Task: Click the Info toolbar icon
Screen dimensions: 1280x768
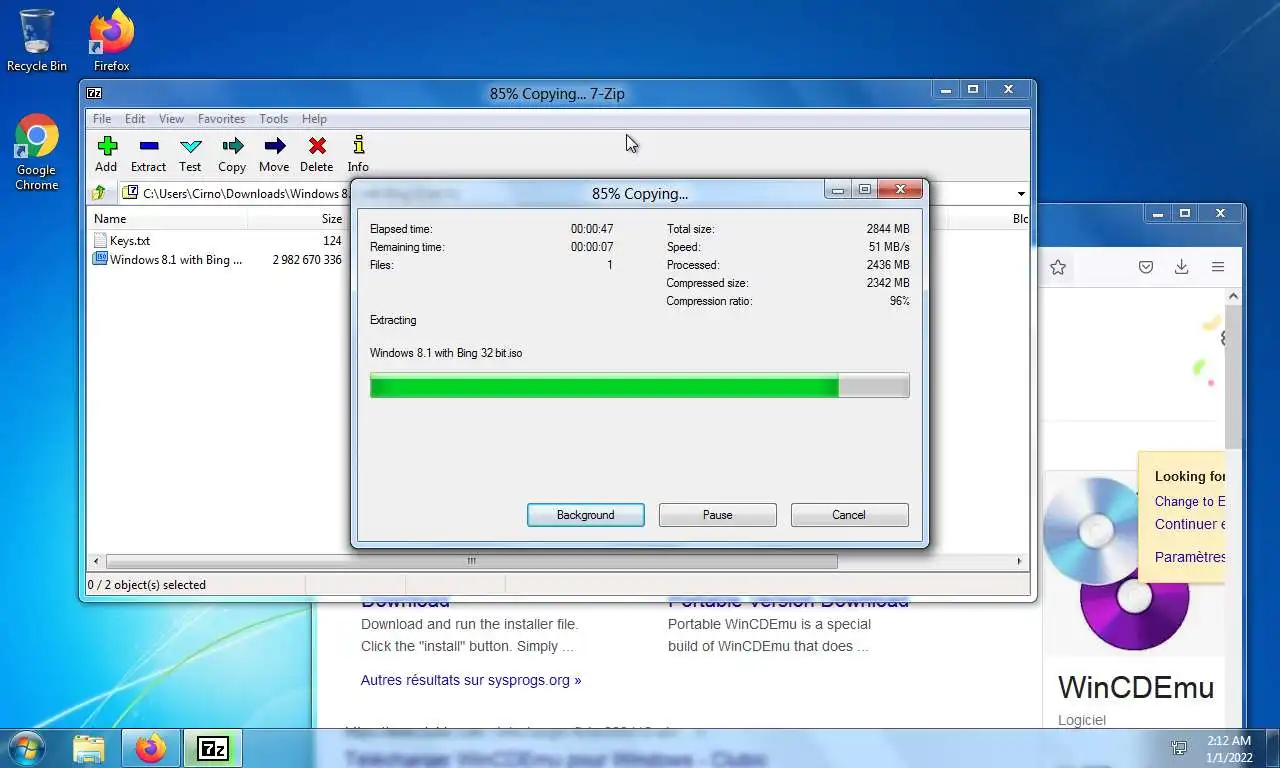Action: (358, 154)
